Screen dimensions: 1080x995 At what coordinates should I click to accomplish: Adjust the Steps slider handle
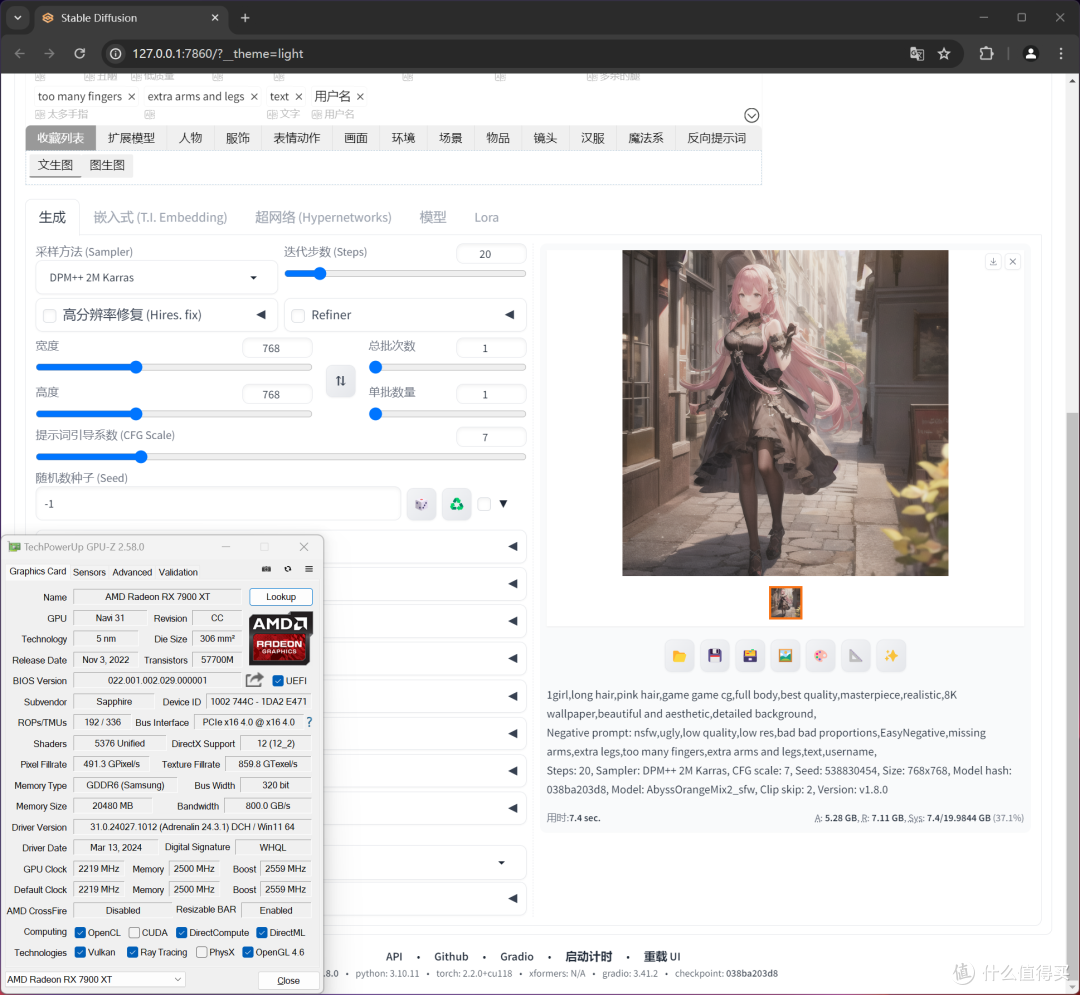pyautogui.click(x=320, y=274)
